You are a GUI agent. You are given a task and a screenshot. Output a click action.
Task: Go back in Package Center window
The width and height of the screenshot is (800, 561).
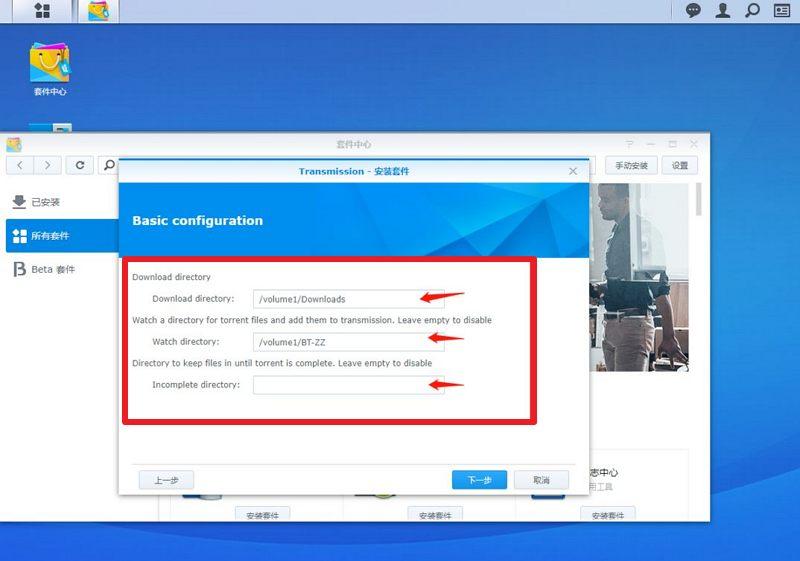pos(20,165)
